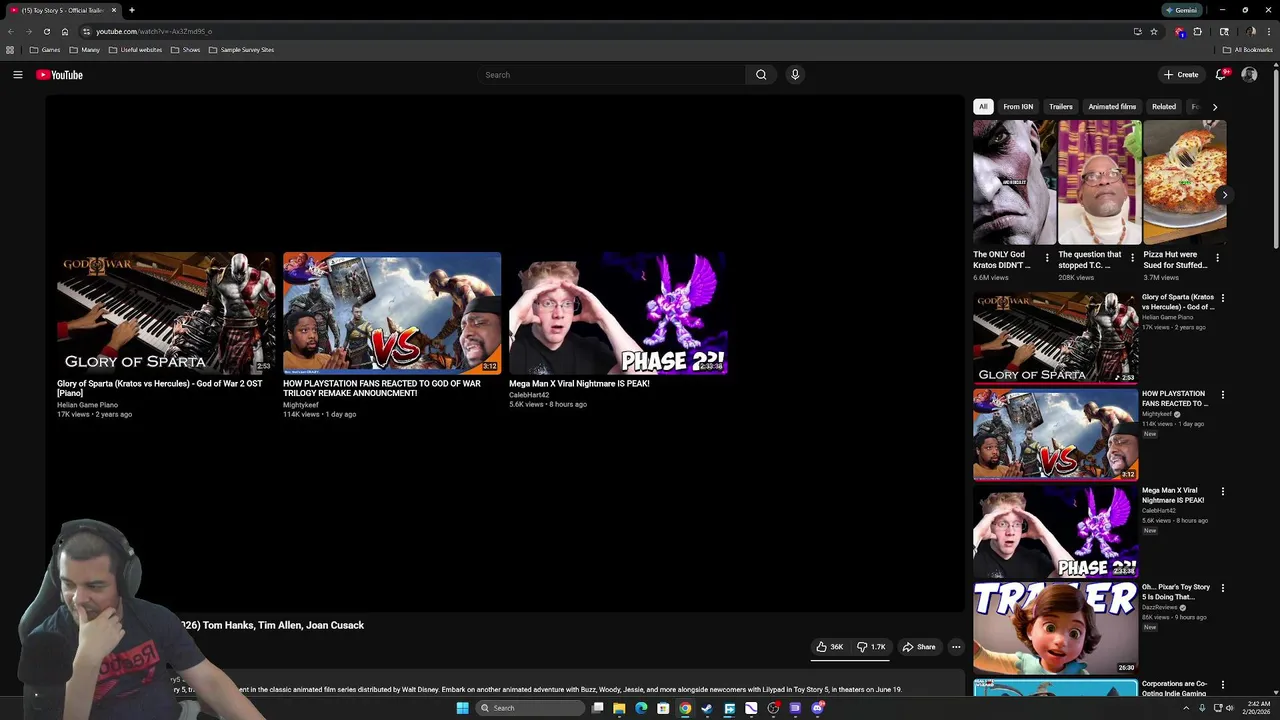The width and height of the screenshot is (1280, 720).
Task: Select the From IGN filter chip
Action: [x=1018, y=107]
